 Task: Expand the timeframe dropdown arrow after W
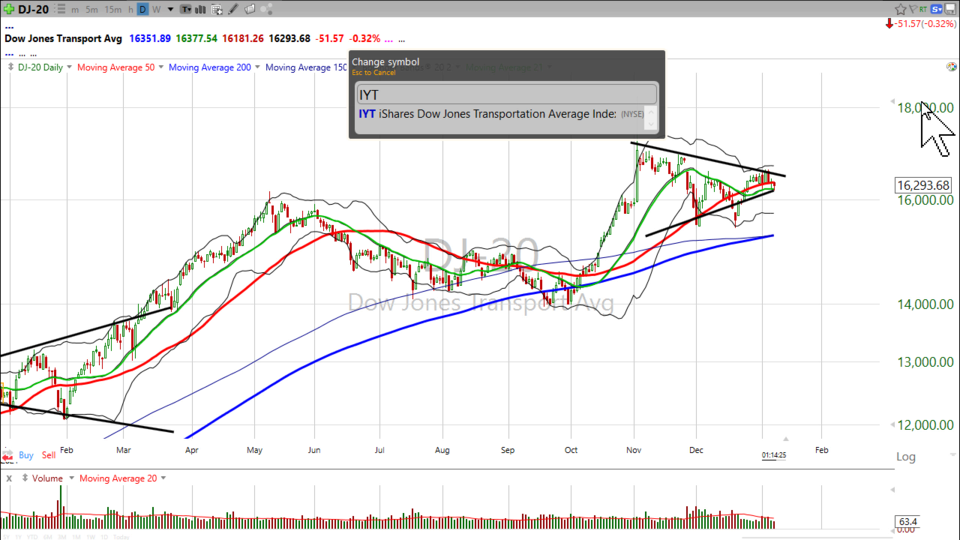(x=170, y=9)
